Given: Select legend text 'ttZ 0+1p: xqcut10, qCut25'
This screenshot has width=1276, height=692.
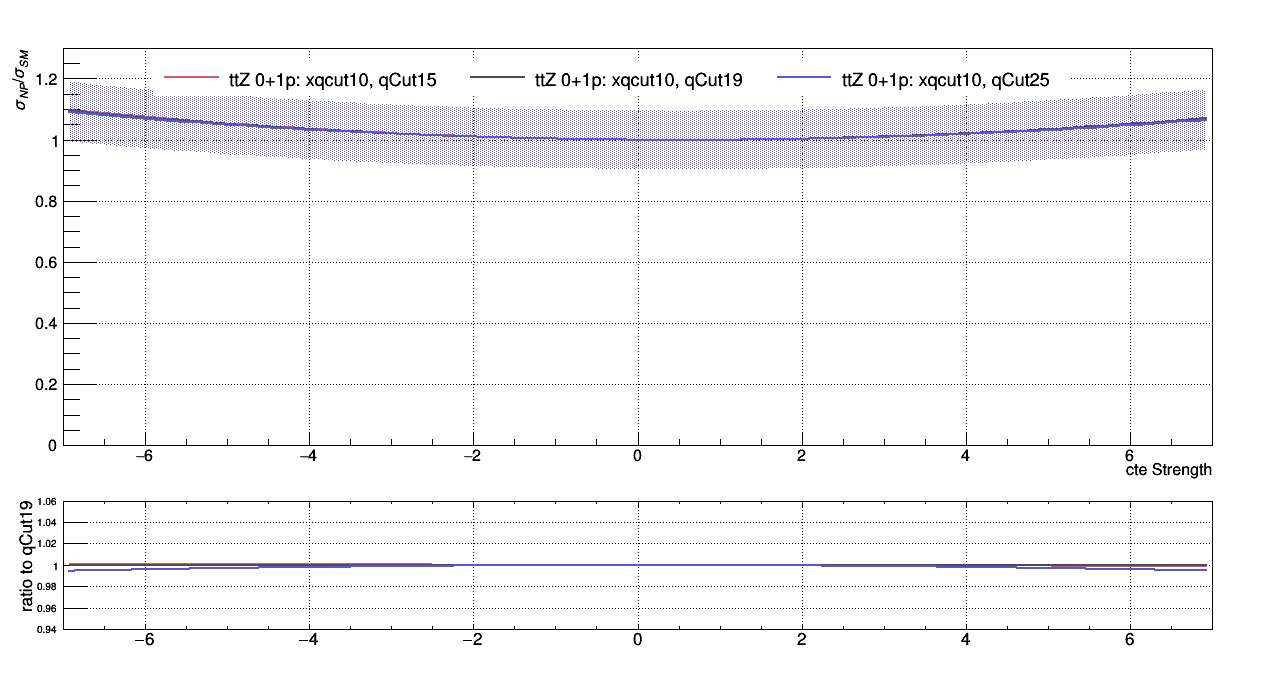Looking at the screenshot, I should pos(946,81).
